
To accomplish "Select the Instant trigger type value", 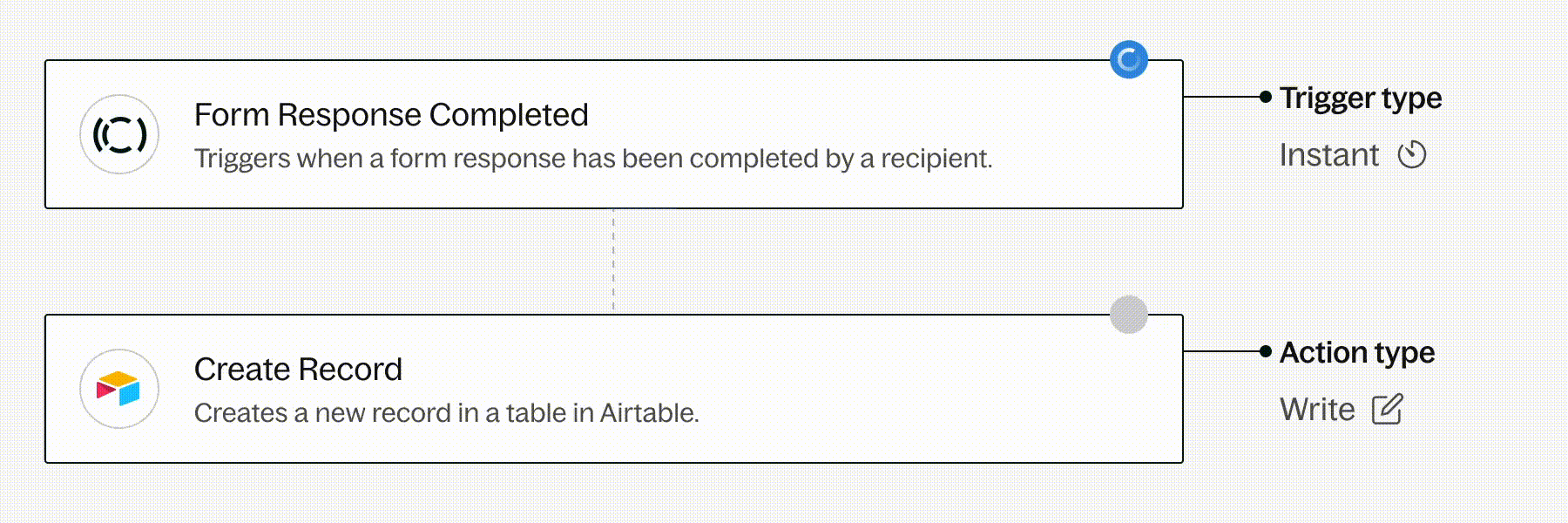I will (x=1328, y=155).
